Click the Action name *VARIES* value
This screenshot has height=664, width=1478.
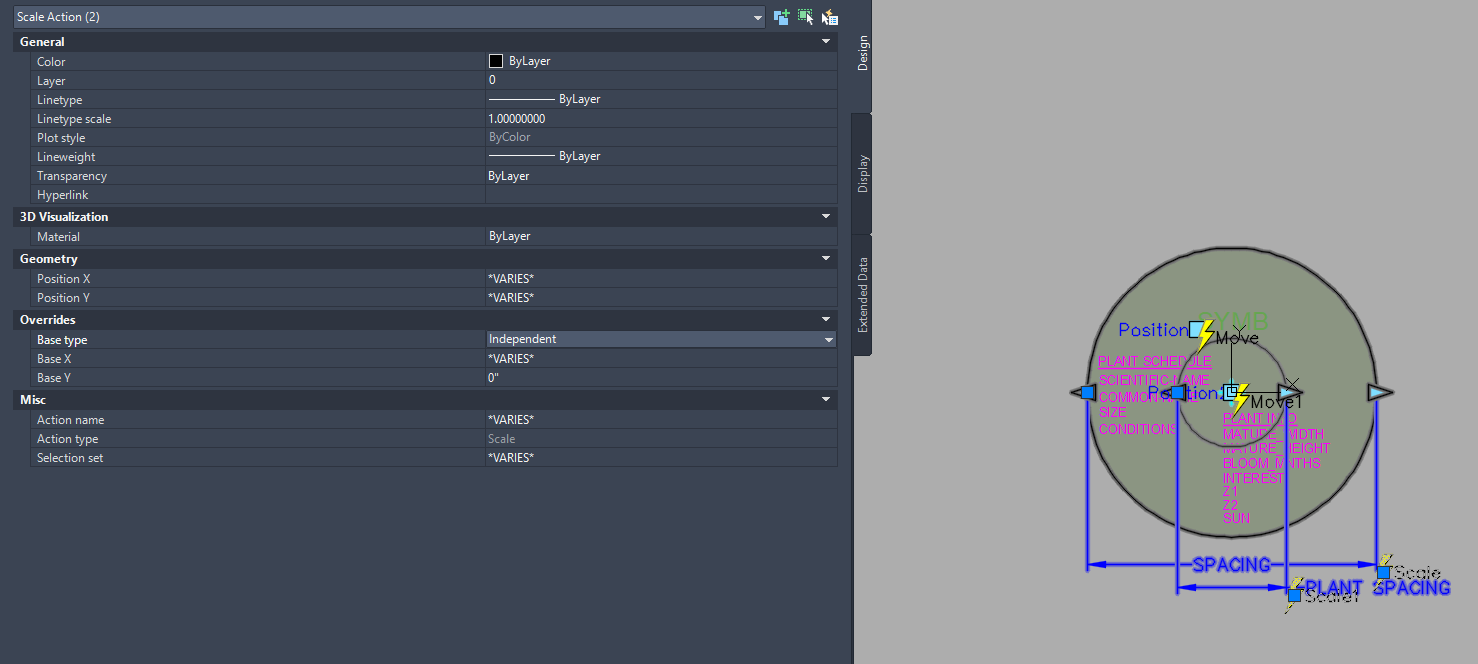[661, 419]
